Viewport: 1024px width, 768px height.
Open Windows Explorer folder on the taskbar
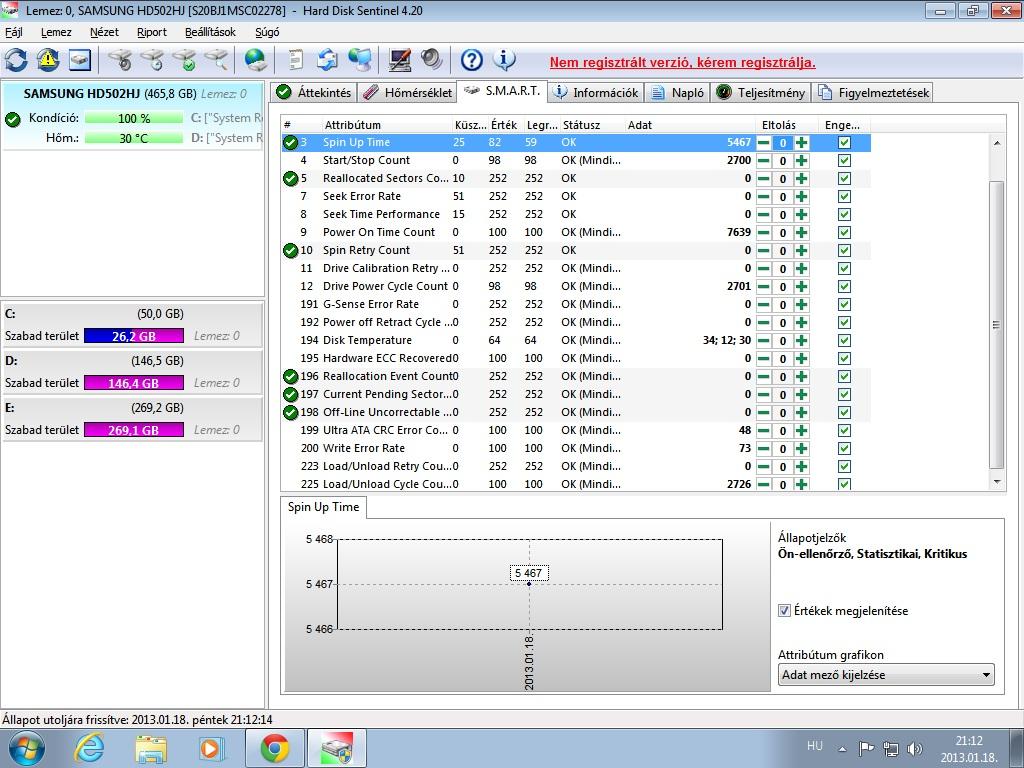tap(150, 748)
